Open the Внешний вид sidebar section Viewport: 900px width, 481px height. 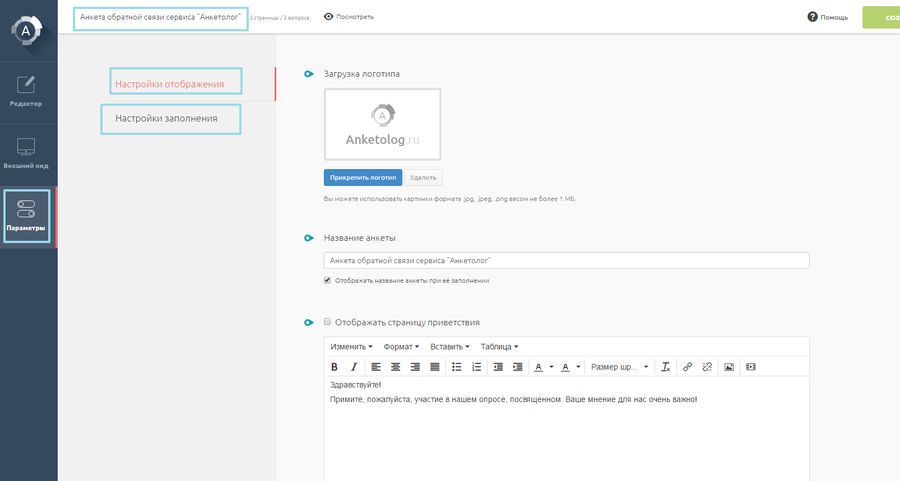(26, 154)
